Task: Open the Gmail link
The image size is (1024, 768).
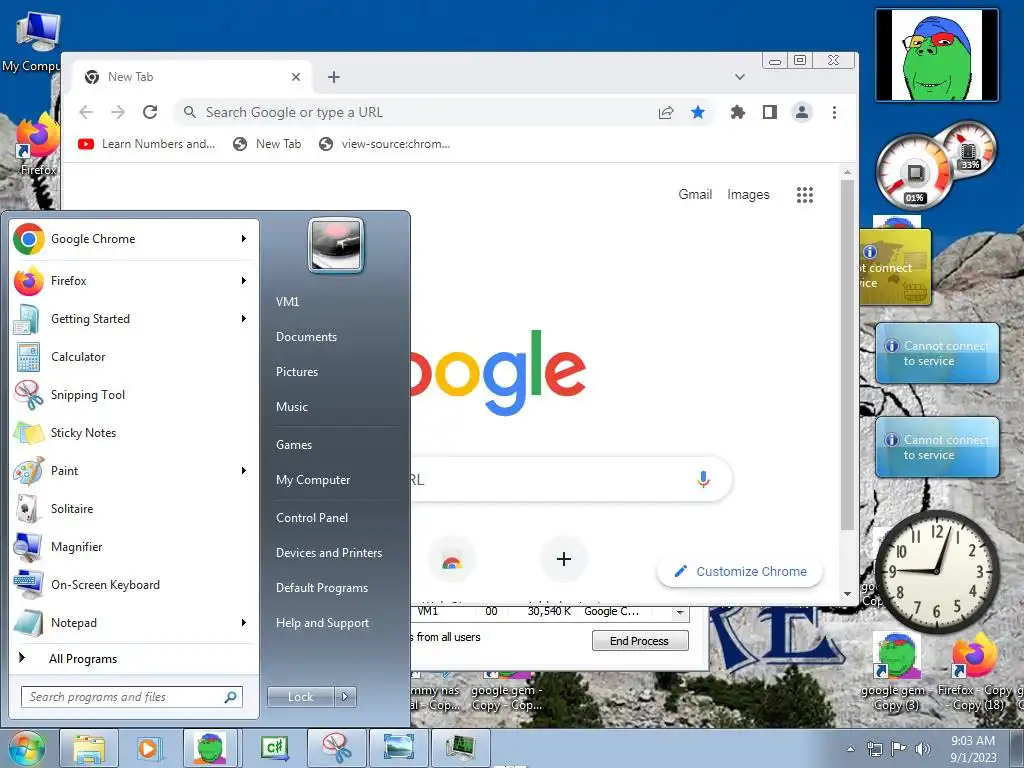Action: point(695,195)
